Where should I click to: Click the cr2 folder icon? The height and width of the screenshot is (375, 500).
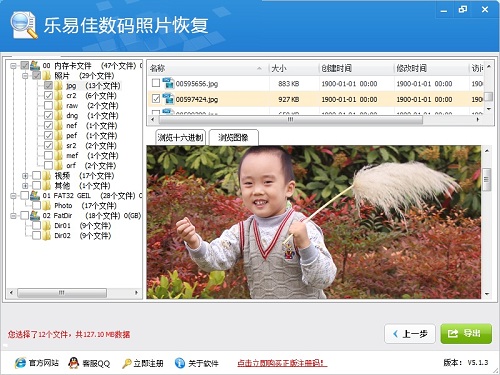point(59,96)
